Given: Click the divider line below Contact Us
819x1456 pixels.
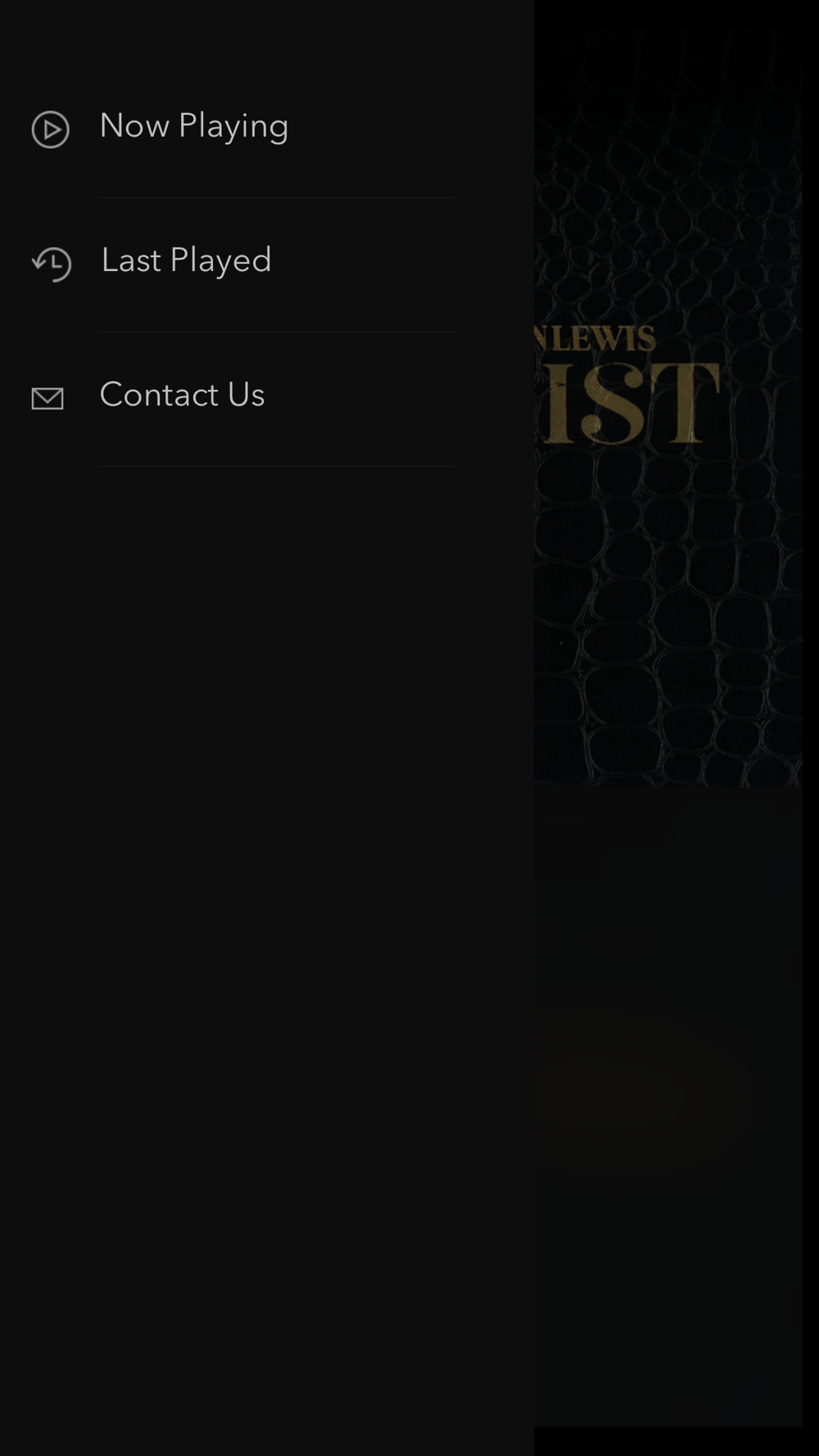Looking at the screenshot, I should 277,466.
